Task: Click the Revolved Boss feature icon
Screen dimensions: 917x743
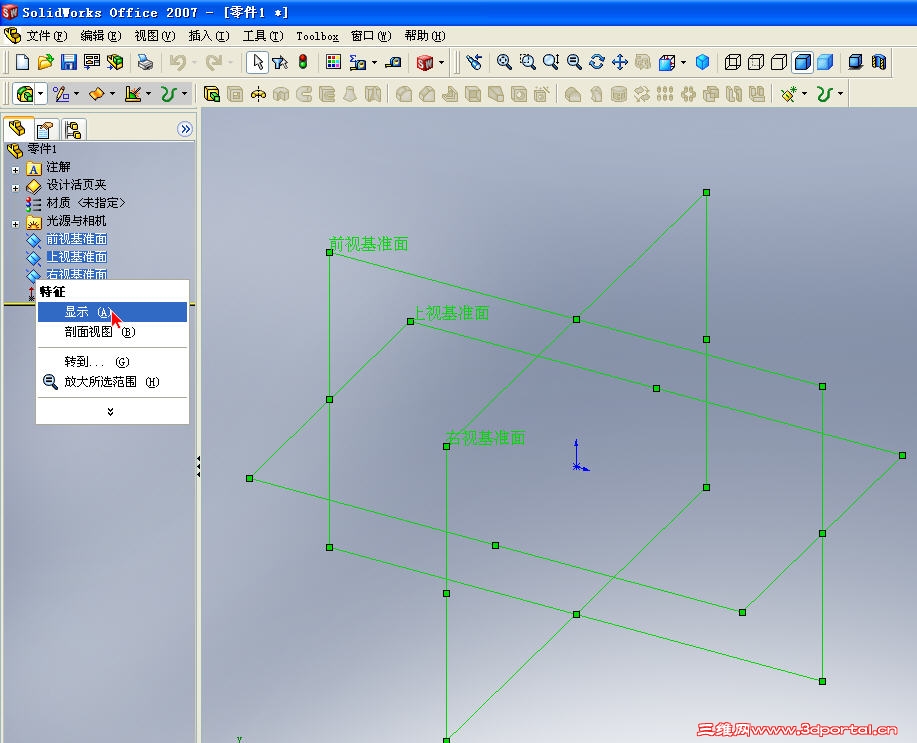Action: coord(258,94)
